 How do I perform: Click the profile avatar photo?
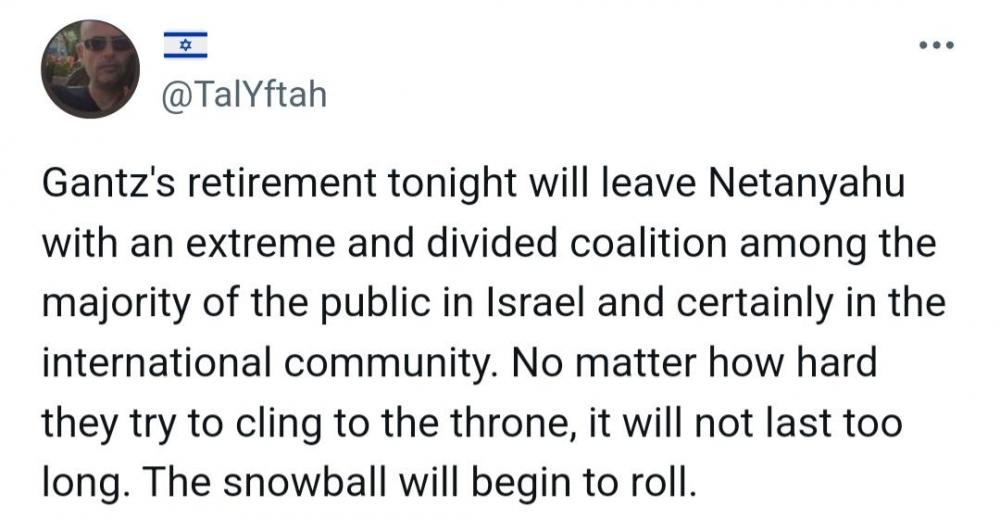pyautogui.click(x=91, y=69)
